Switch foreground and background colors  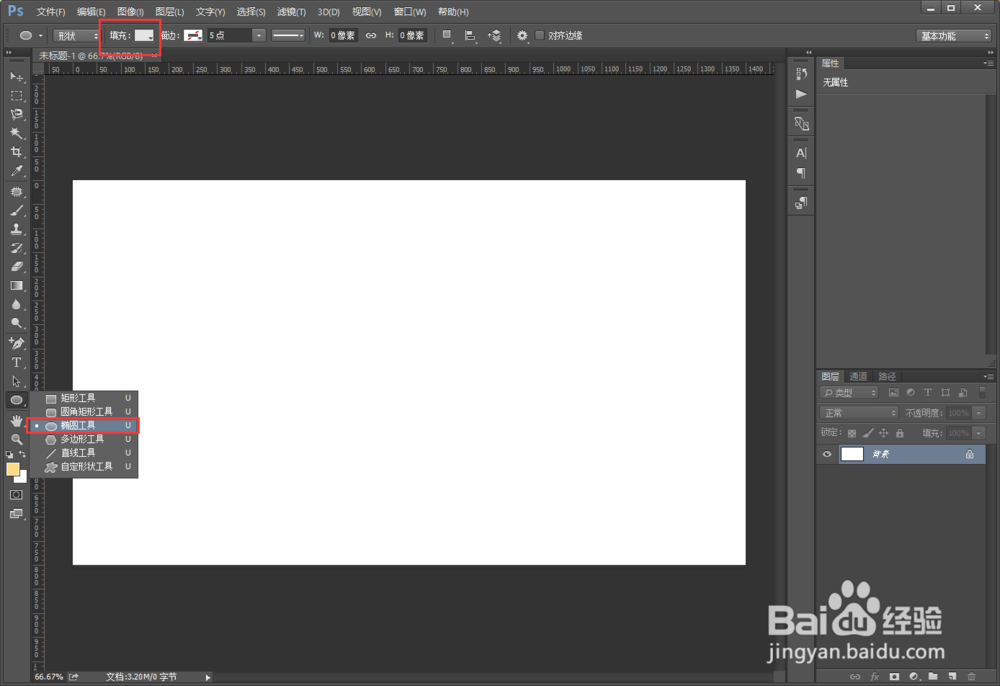coord(22,454)
